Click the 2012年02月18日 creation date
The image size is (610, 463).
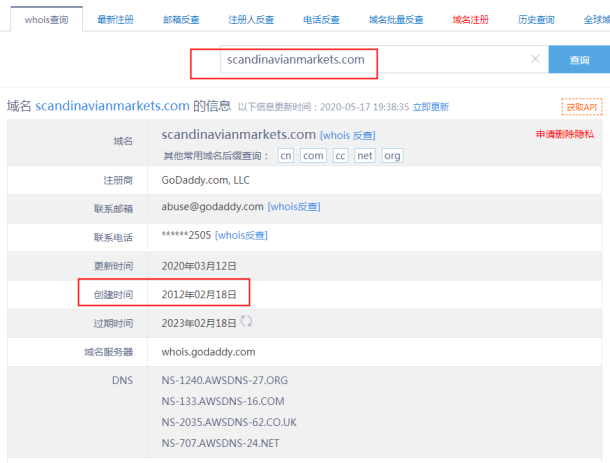pos(199,295)
